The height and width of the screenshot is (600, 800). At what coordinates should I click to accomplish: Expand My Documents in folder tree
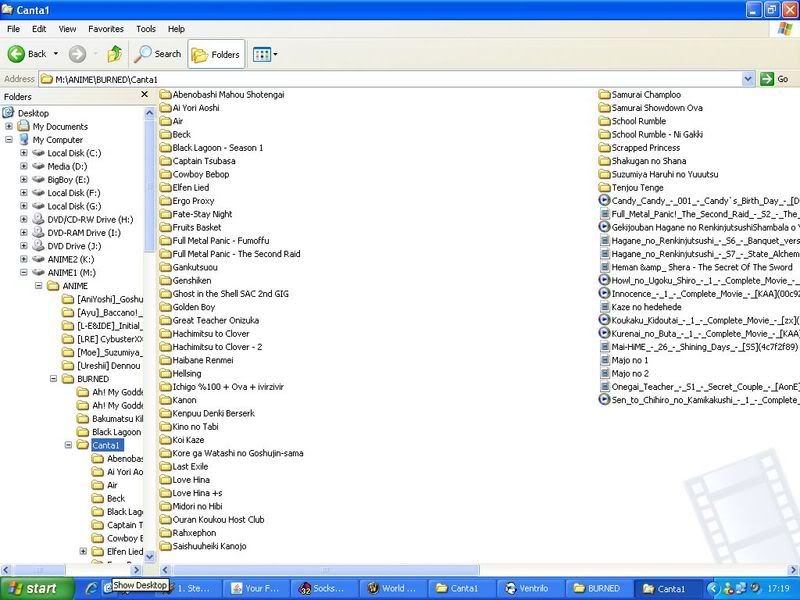(9, 126)
